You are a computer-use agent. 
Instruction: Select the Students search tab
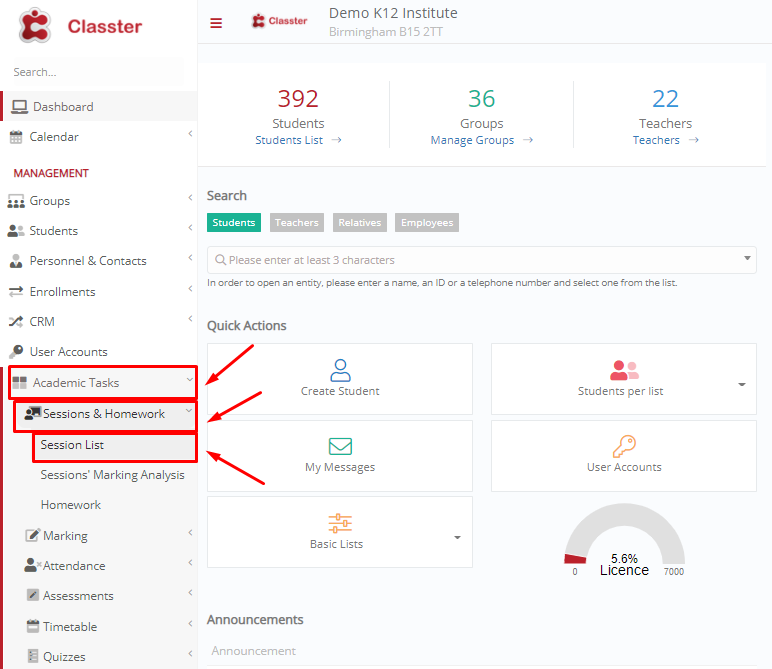(234, 223)
